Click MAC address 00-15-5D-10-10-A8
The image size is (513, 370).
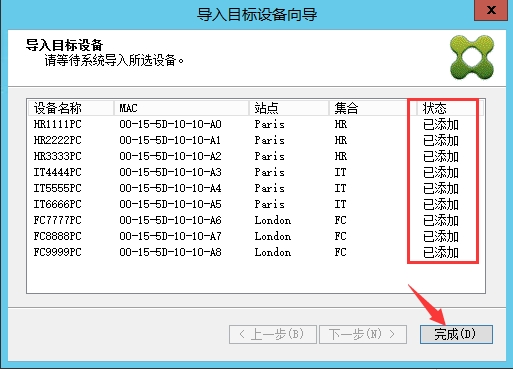(170, 252)
